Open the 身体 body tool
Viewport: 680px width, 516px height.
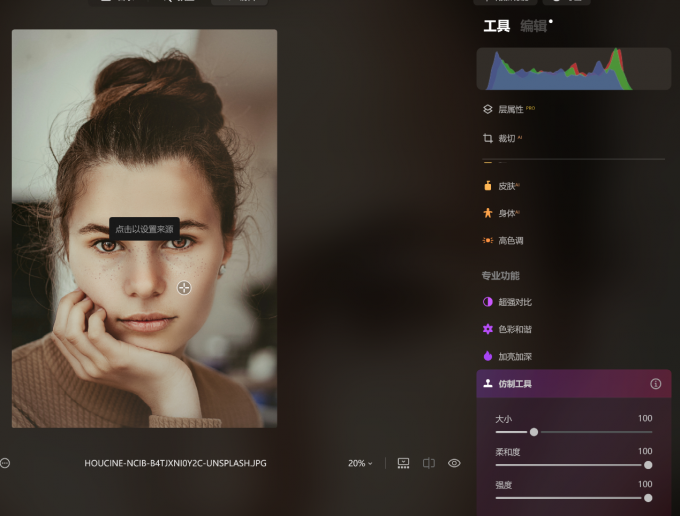(x=507, y=213)
